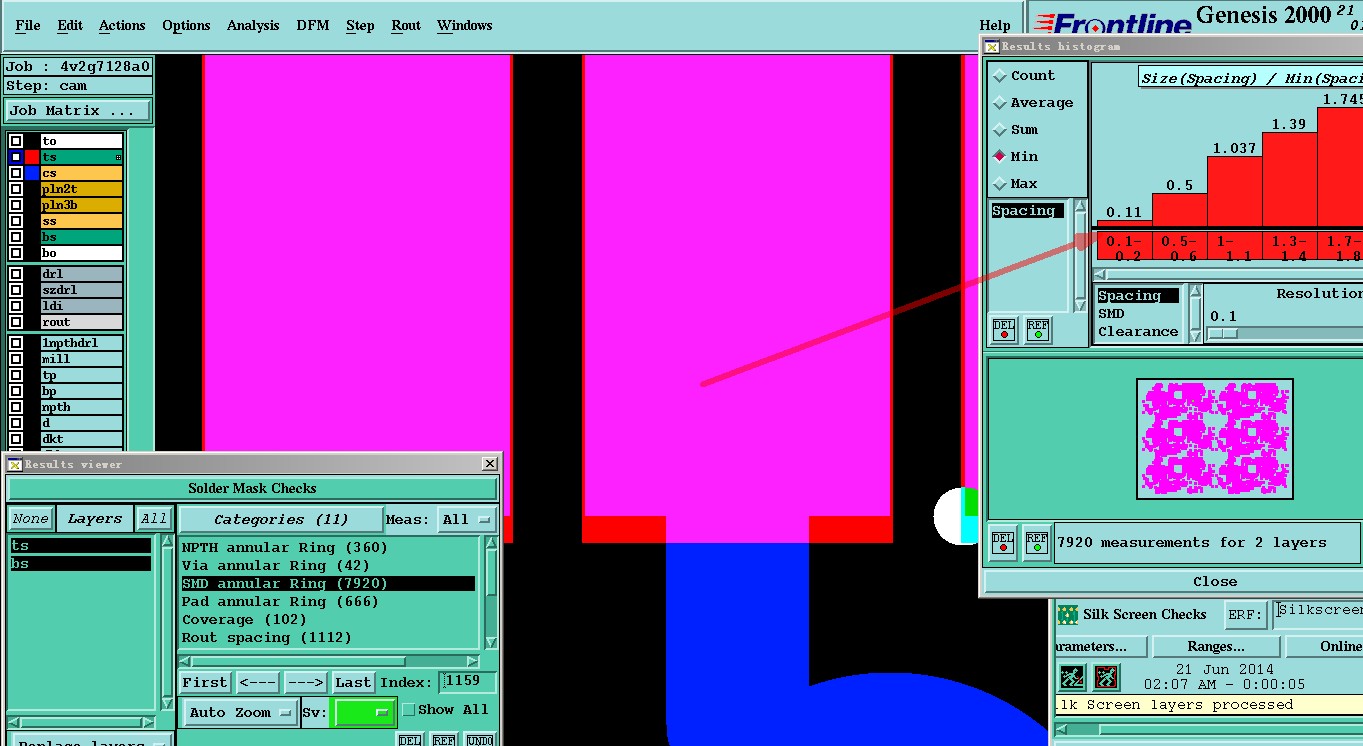The width and height of the screenshot is (1363, 746).
Task: Select the Max radio option
Action: (1000, 184)
